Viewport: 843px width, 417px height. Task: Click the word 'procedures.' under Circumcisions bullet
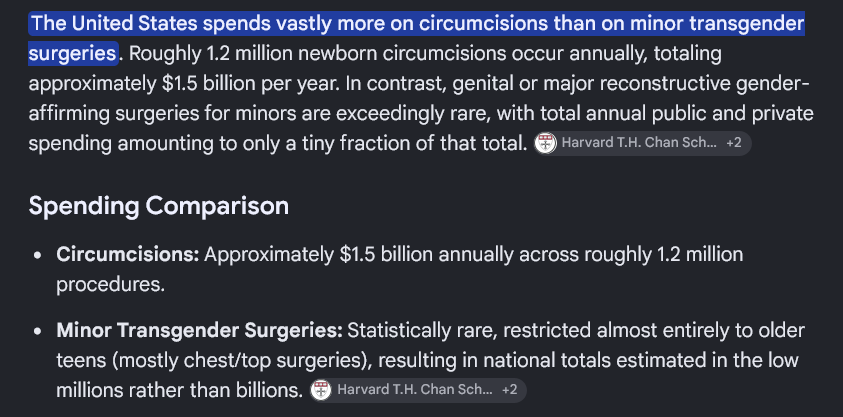pos(110,285)
